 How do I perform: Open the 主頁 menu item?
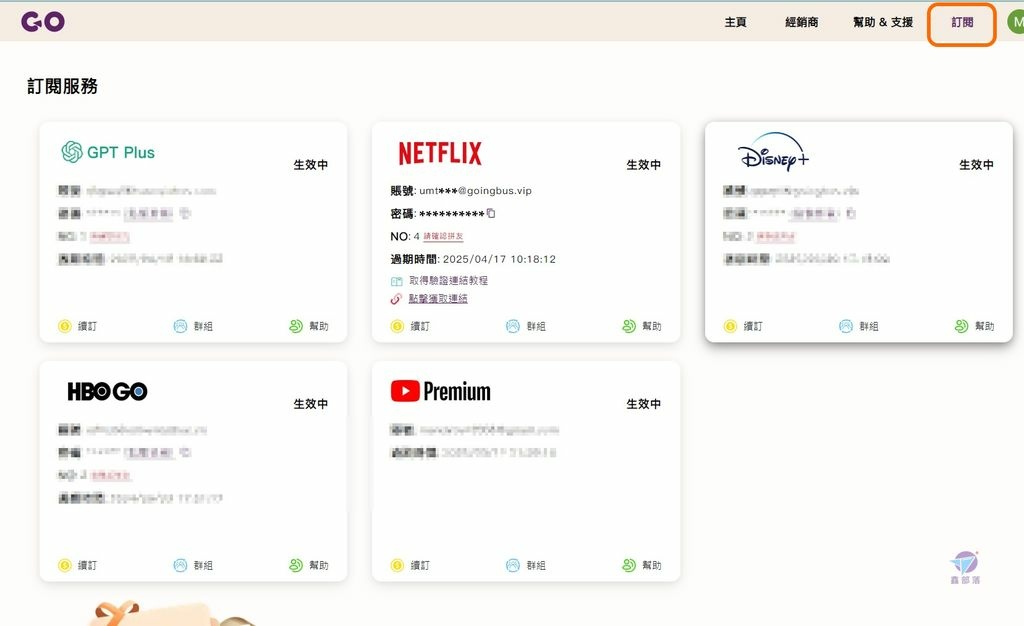pos(735,22)
